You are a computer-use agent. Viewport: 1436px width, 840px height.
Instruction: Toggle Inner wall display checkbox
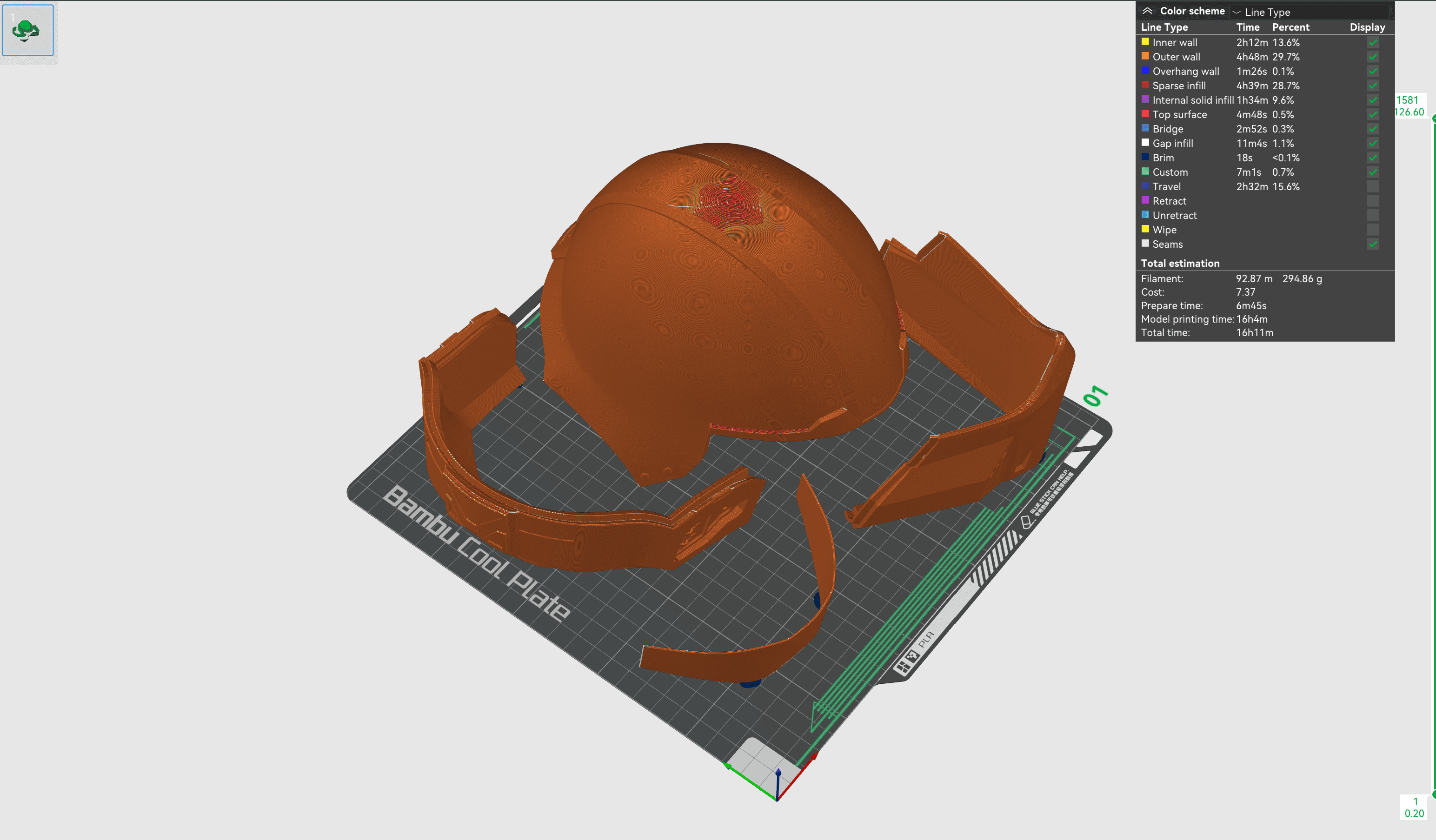point(1373,42)
